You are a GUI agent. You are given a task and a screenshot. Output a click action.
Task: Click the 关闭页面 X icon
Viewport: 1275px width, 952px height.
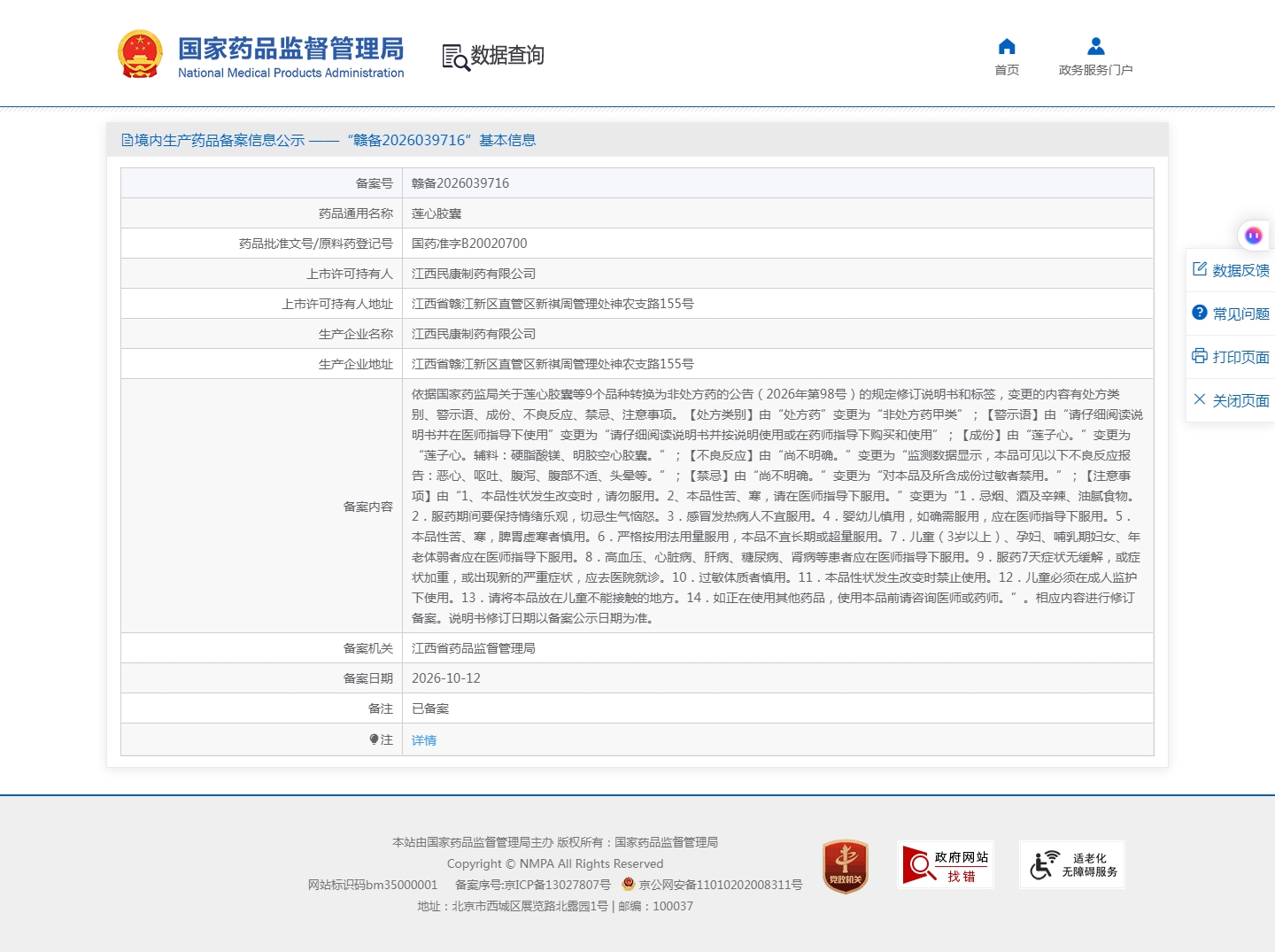coord(1200,399)
